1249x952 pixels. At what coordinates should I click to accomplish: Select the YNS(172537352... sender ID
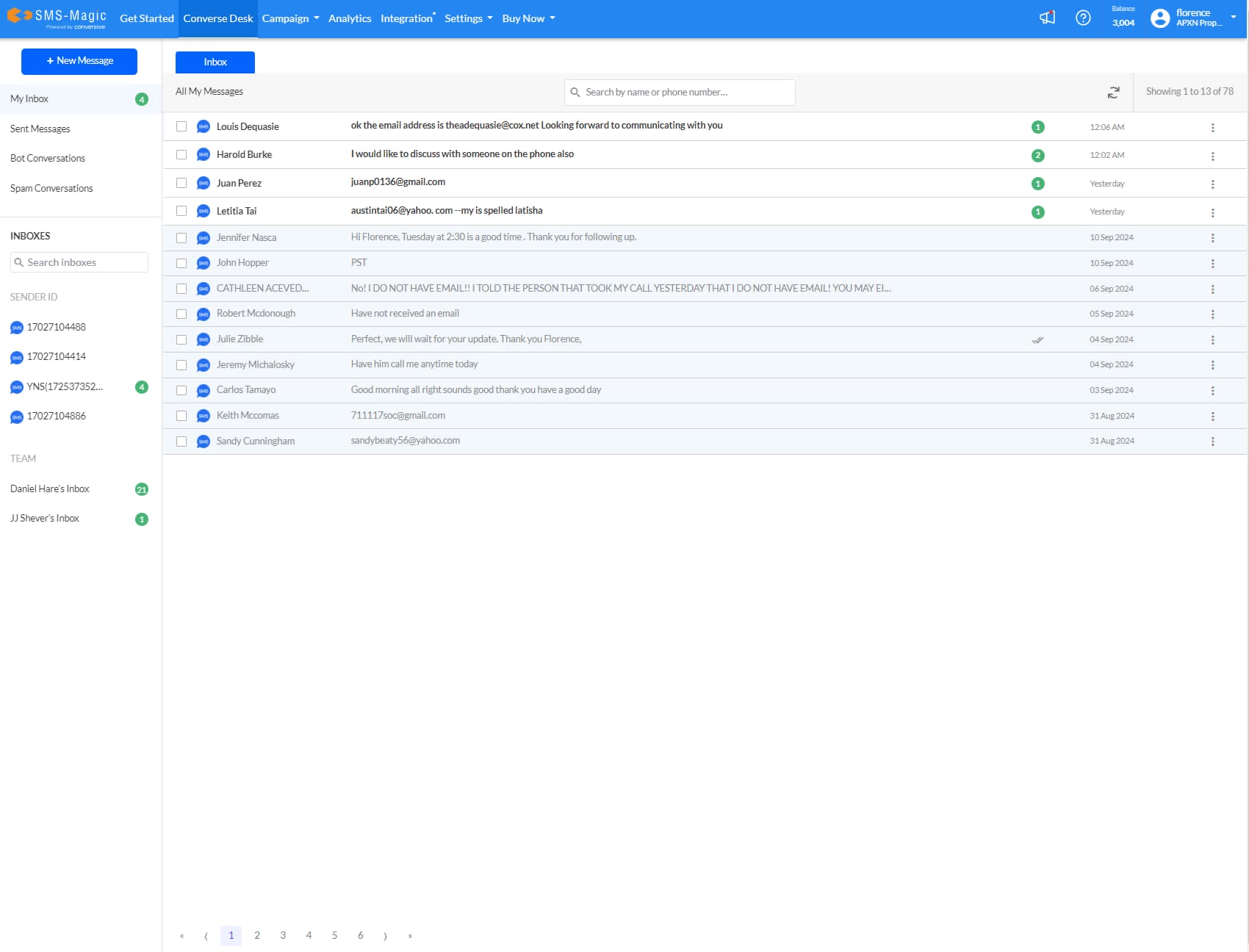(x=65, y=387)
